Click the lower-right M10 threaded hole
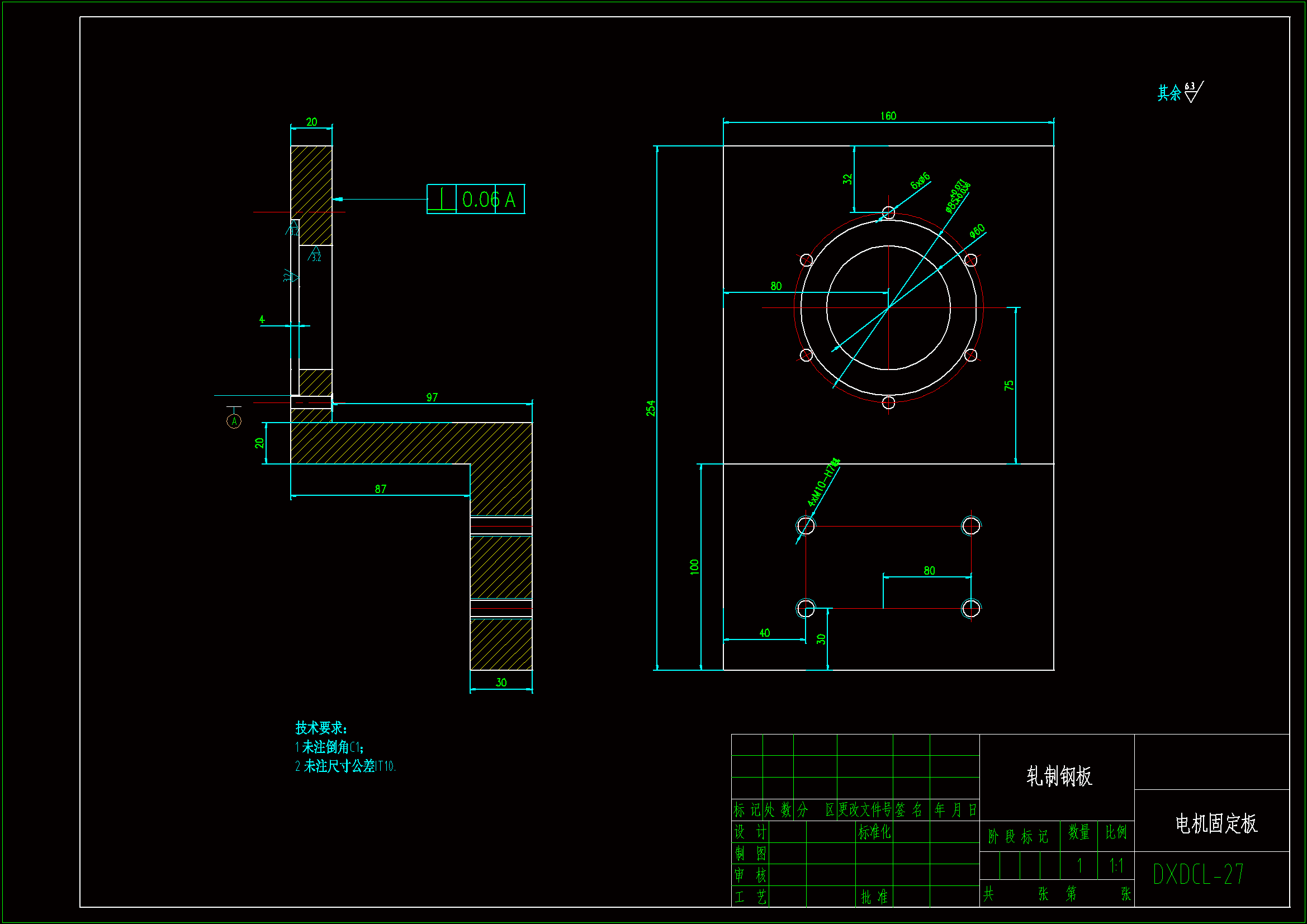The height and width of the screenshot is (924, 1307). tap(971, 608)
